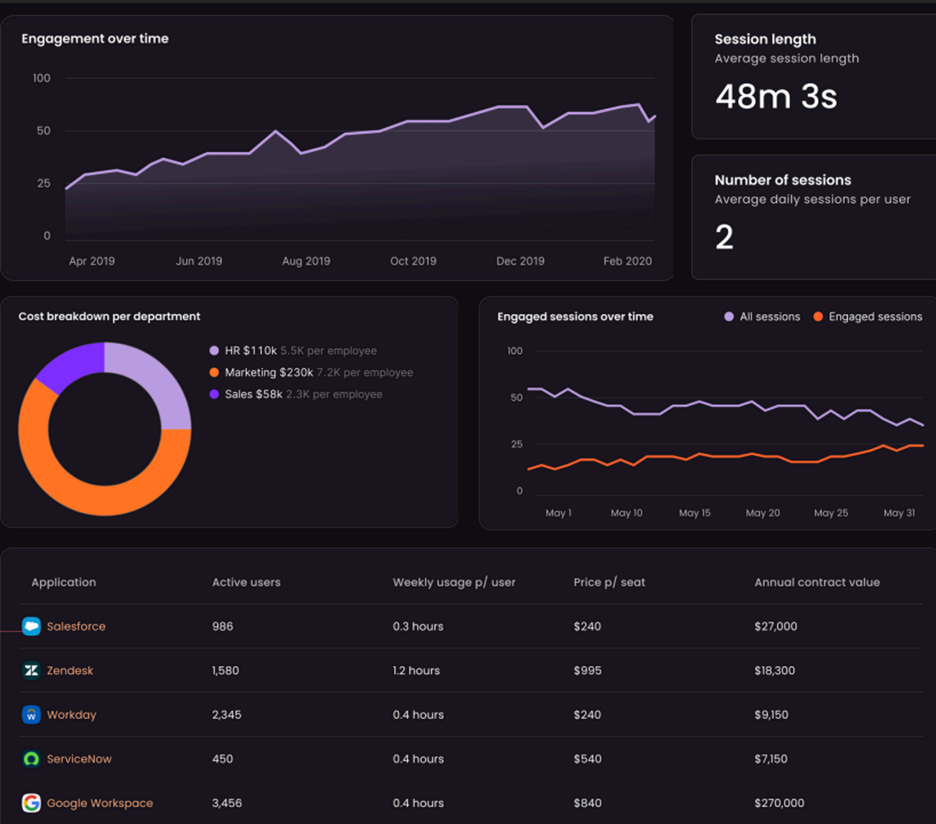This screenshot has width=936, height=824.
Task: Sort by Price p/ seat column header
Action: tap(608, 582)
